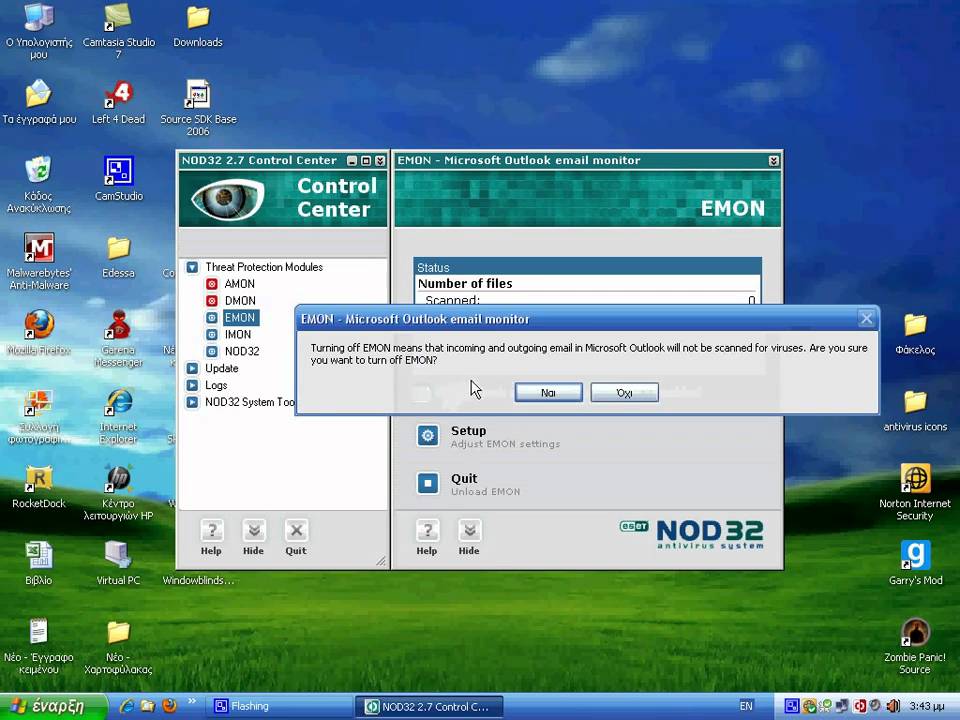Image resolution: width=960 pixels, height=720 pixels.
Task: Click the Control Center Hide icon
Action: pyautogui.click(x=254, y=532)
